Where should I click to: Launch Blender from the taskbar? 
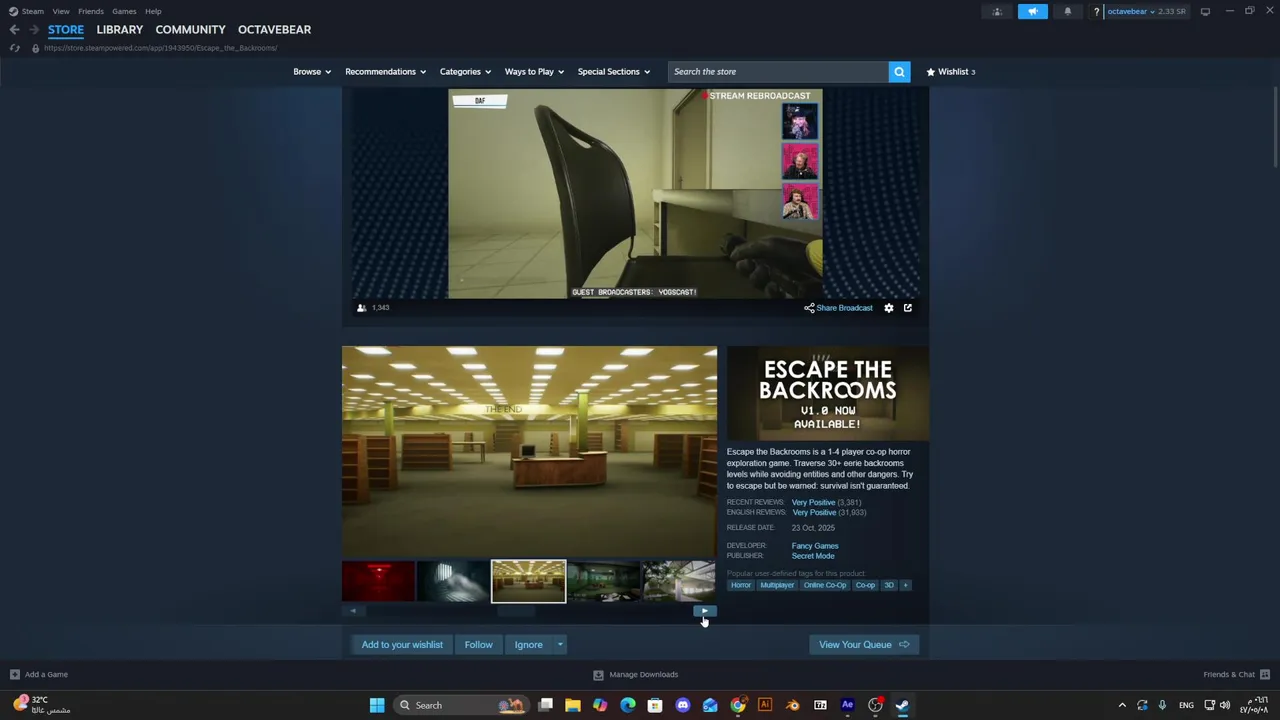[792, 706]
